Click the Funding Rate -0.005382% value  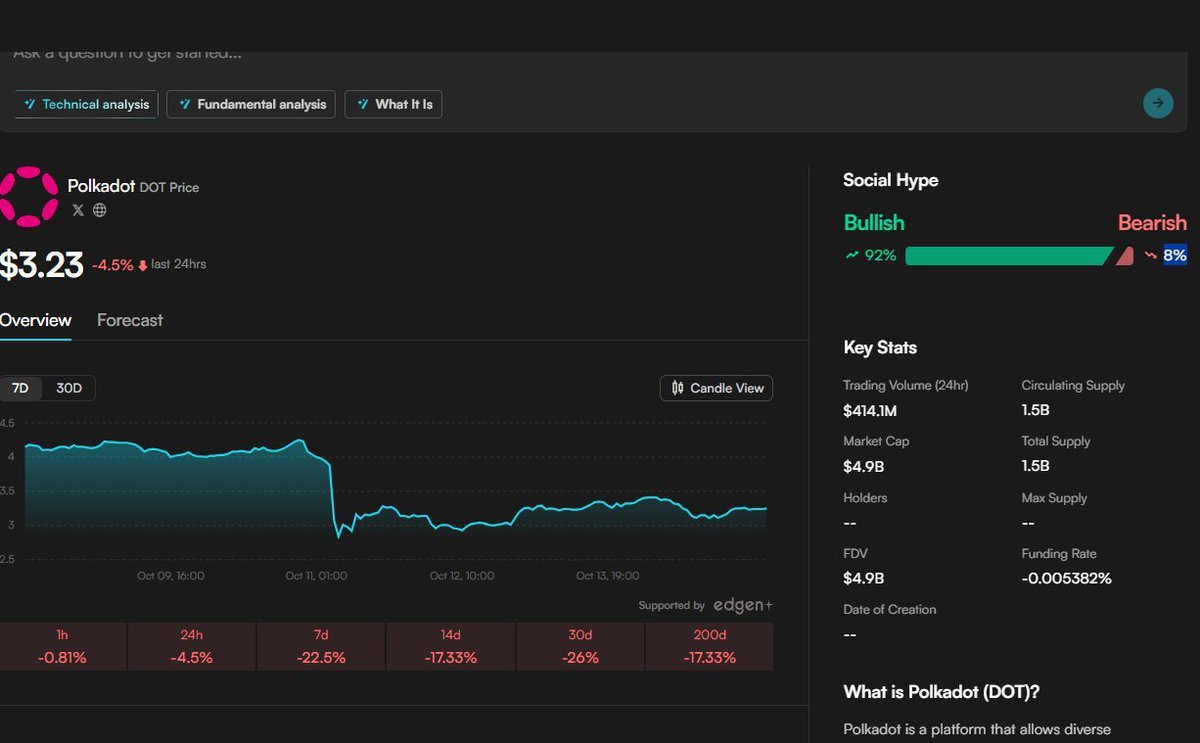[x=1067, y=578]
